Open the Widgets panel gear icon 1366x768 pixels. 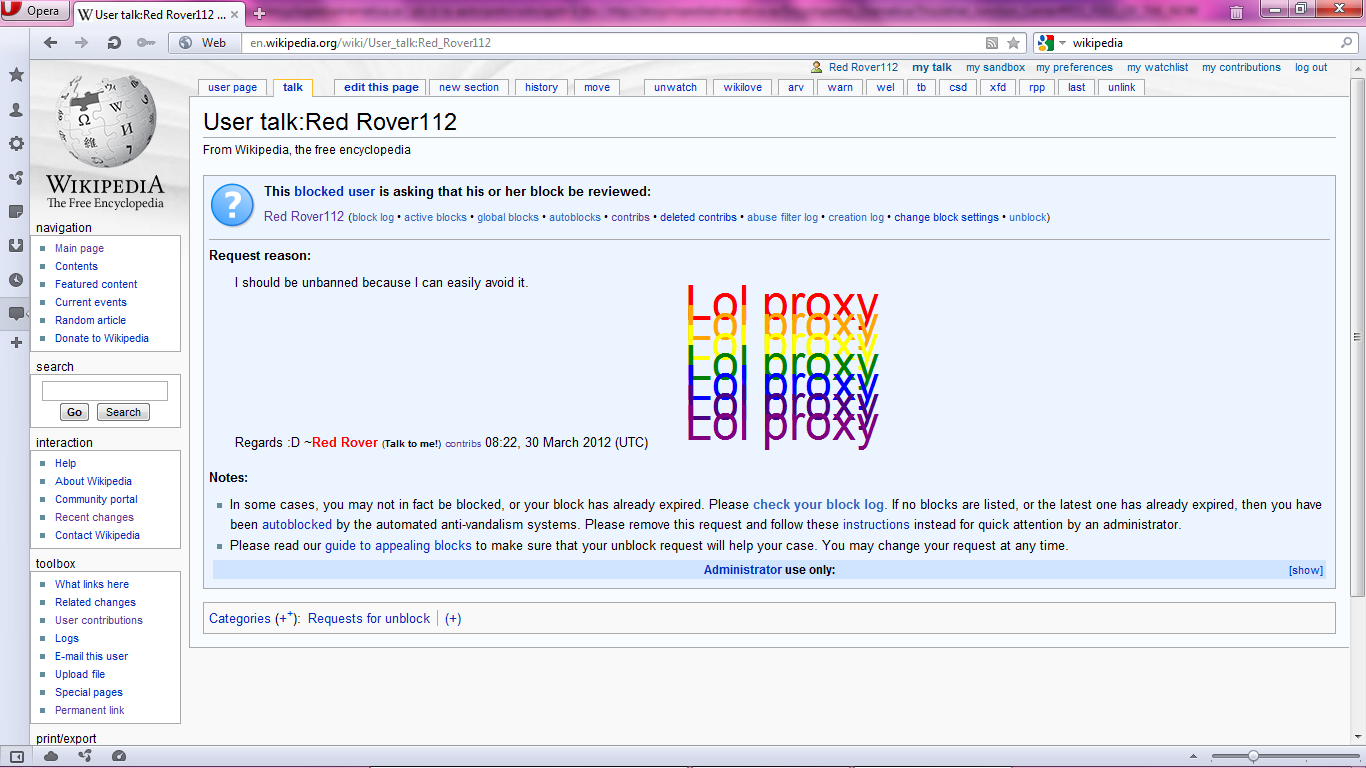pos(15,144)
